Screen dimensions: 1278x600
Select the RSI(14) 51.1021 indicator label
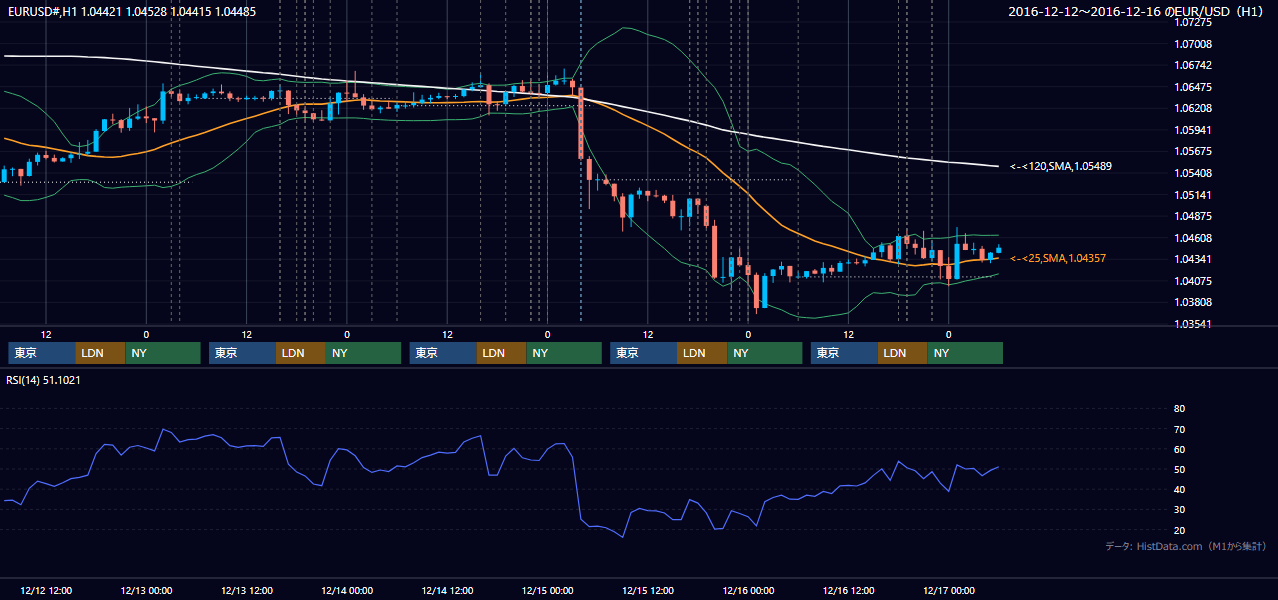pyautogui.click(x=45, y=379)
